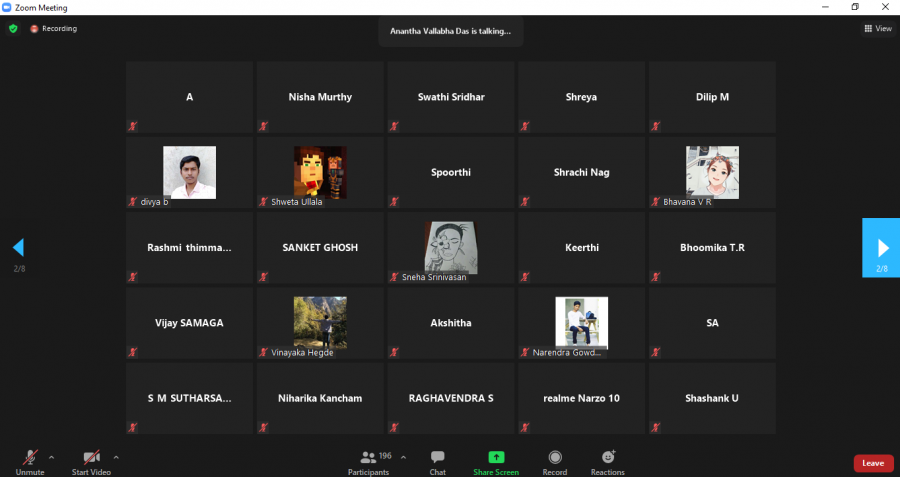Click the muted mic icon on Shreya's tile
Screen dimensions: 900x477
(525, 126)
